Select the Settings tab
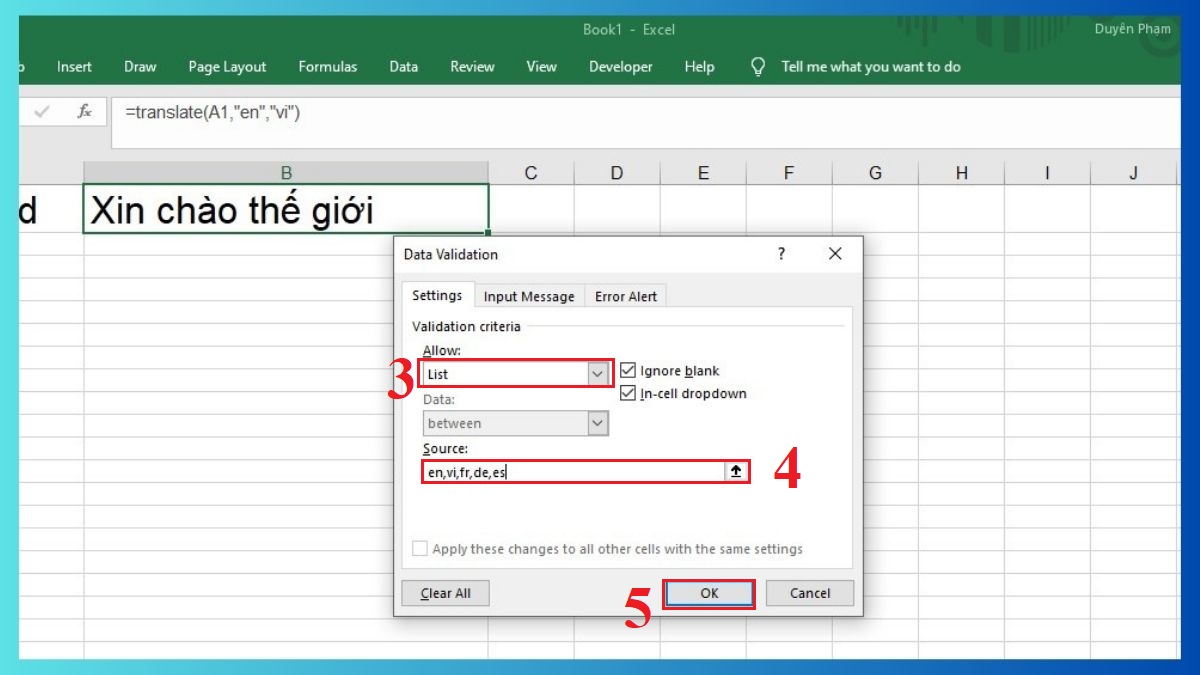The height and width of the screenshot is (675, 1200). tap(437, 296)
